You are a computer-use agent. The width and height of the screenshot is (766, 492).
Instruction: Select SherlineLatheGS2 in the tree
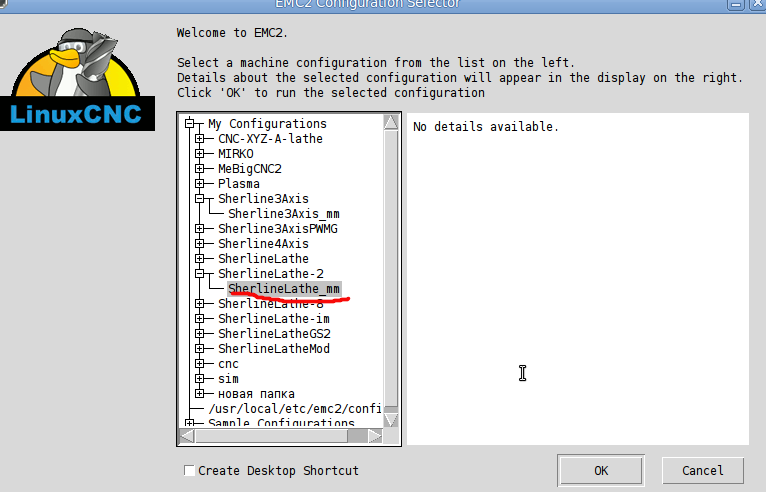pos(274,334)
